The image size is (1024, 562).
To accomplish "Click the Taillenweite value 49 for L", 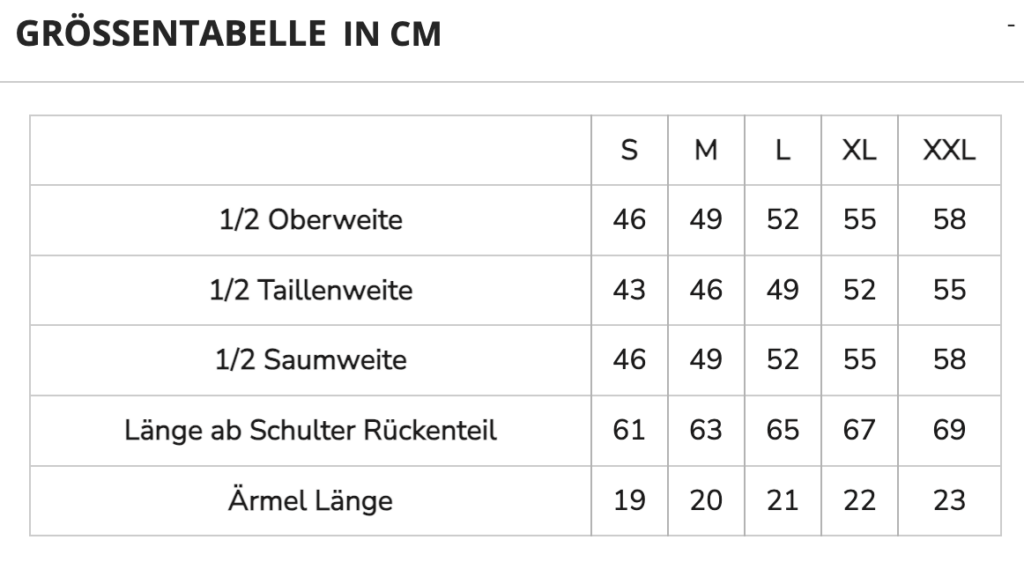I will (x=782, y=290).
